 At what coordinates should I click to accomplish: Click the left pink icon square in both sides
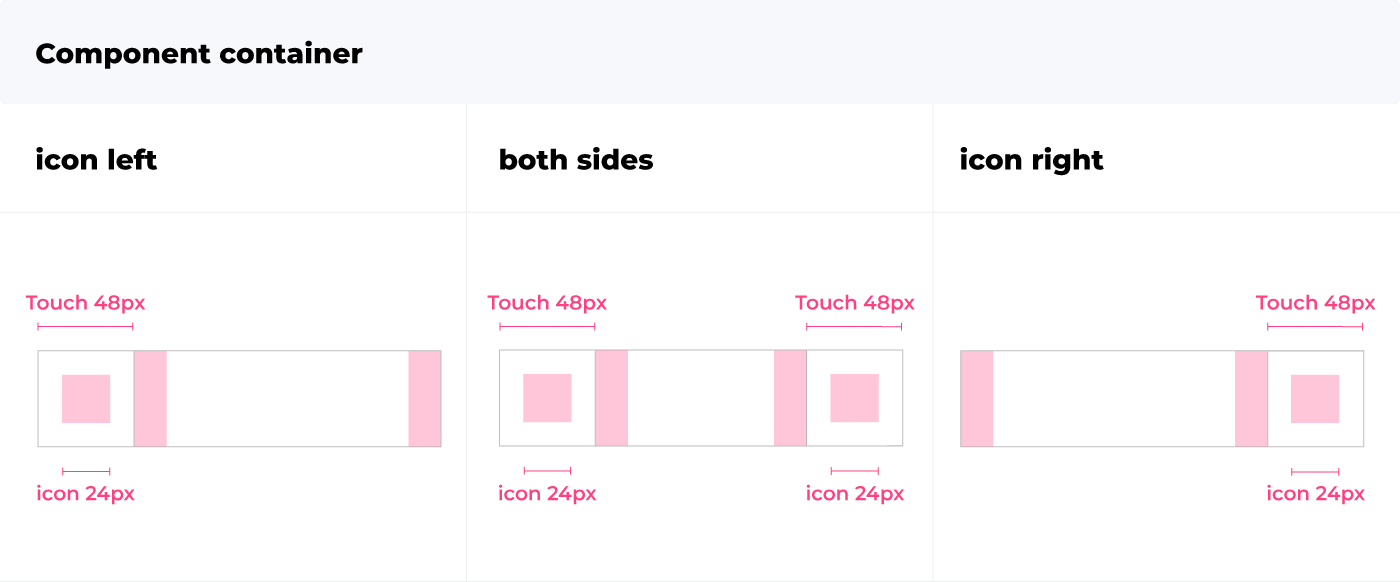547,398
